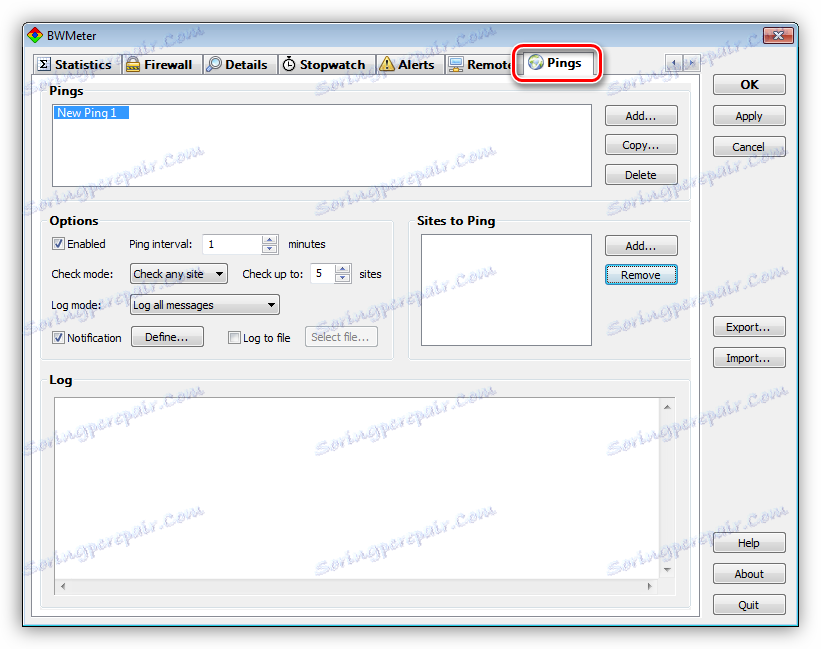Increase ping interval with up arrow
The height and width of the screenshot is (649, 821).
click(x=270, y=240)
